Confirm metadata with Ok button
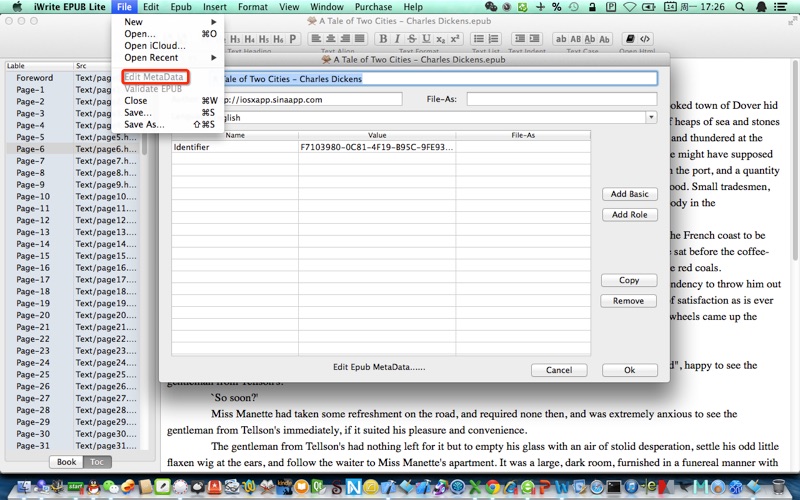Image resolution: width=800 pixels, height=500 pixels. pos(630,370)
